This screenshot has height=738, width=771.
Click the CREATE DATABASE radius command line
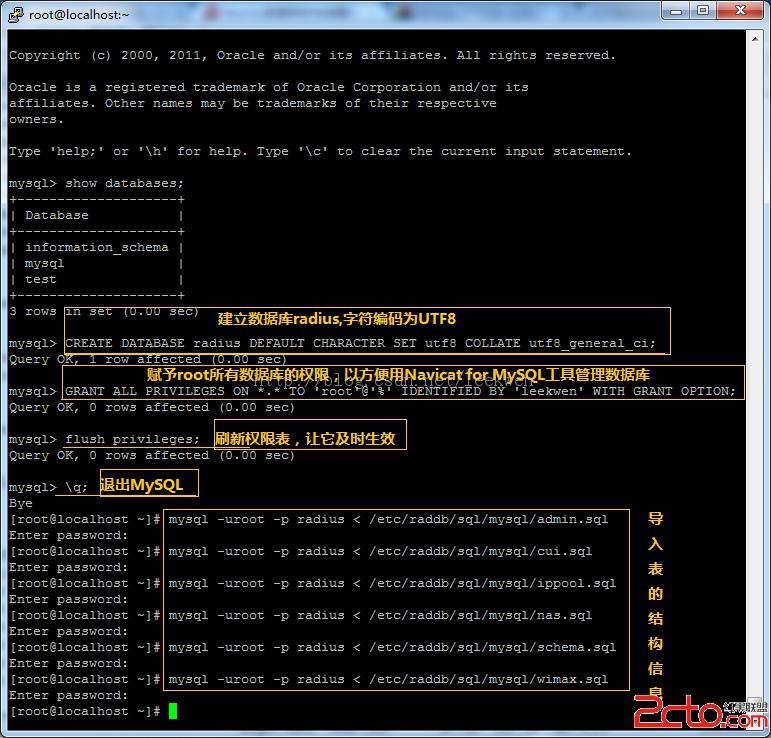[x=360, y=343]
